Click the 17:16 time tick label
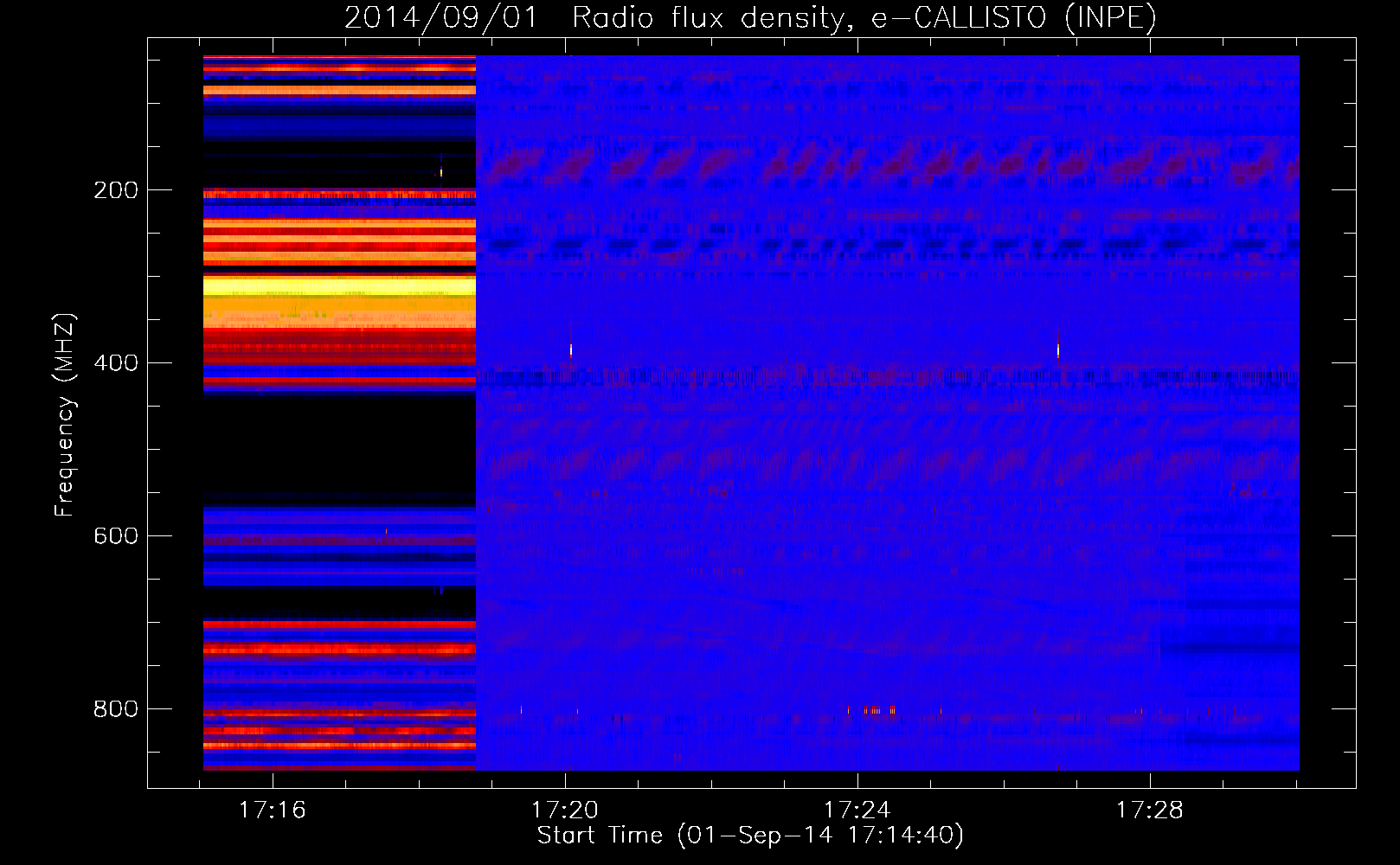The width and height of the screenshot is (1400, 865). (x=273, y=811)
